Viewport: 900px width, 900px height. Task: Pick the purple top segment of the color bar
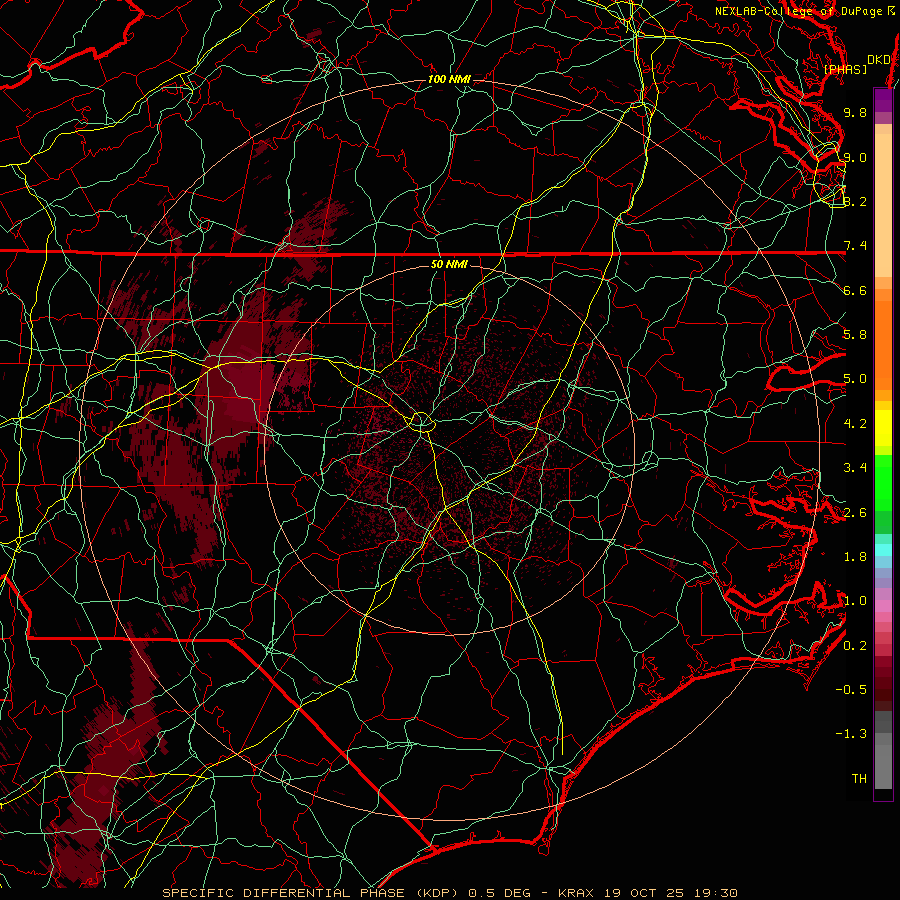pyautogui.click(x=883, y=100)
